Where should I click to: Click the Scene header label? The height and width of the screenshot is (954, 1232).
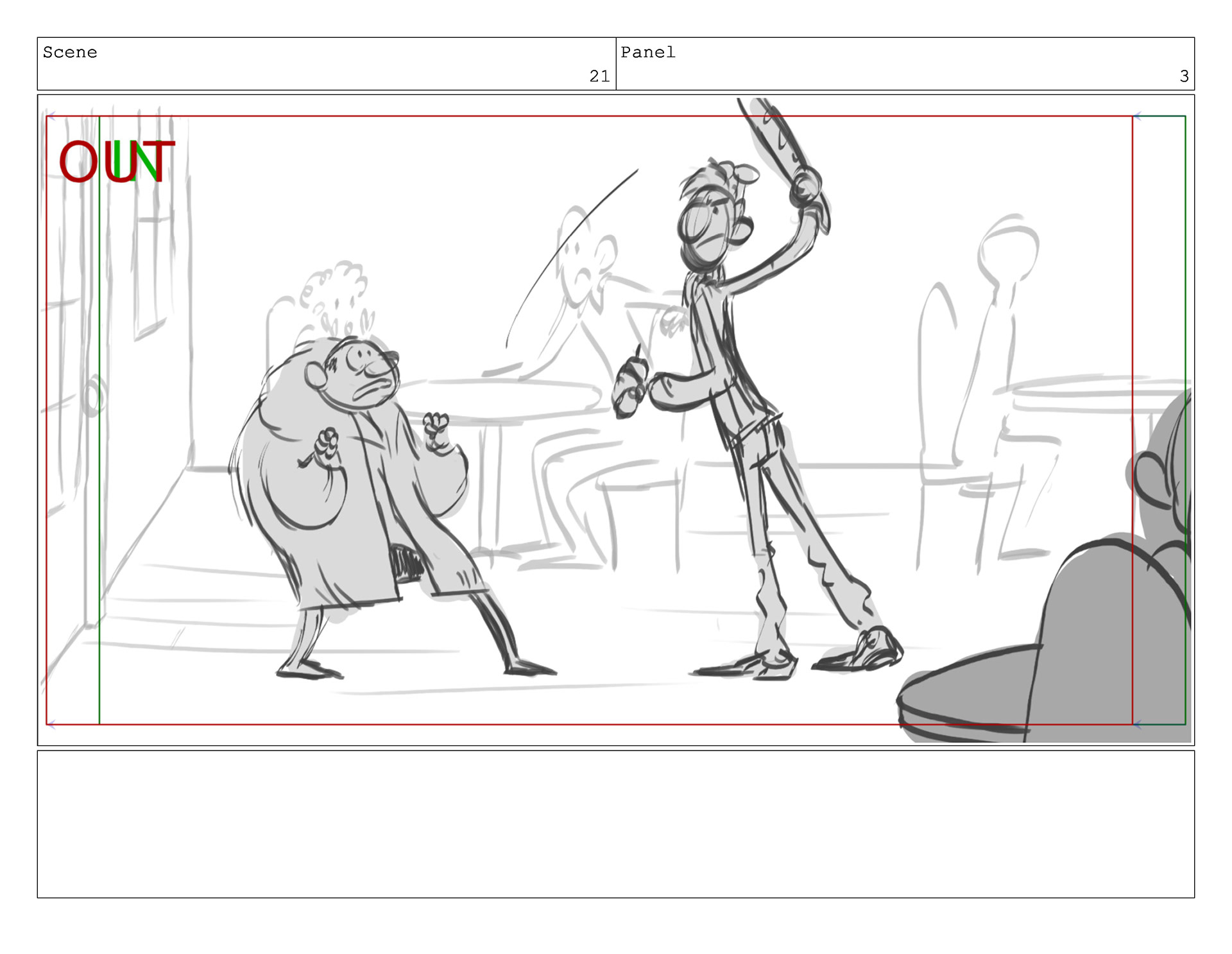coord(70,52)
